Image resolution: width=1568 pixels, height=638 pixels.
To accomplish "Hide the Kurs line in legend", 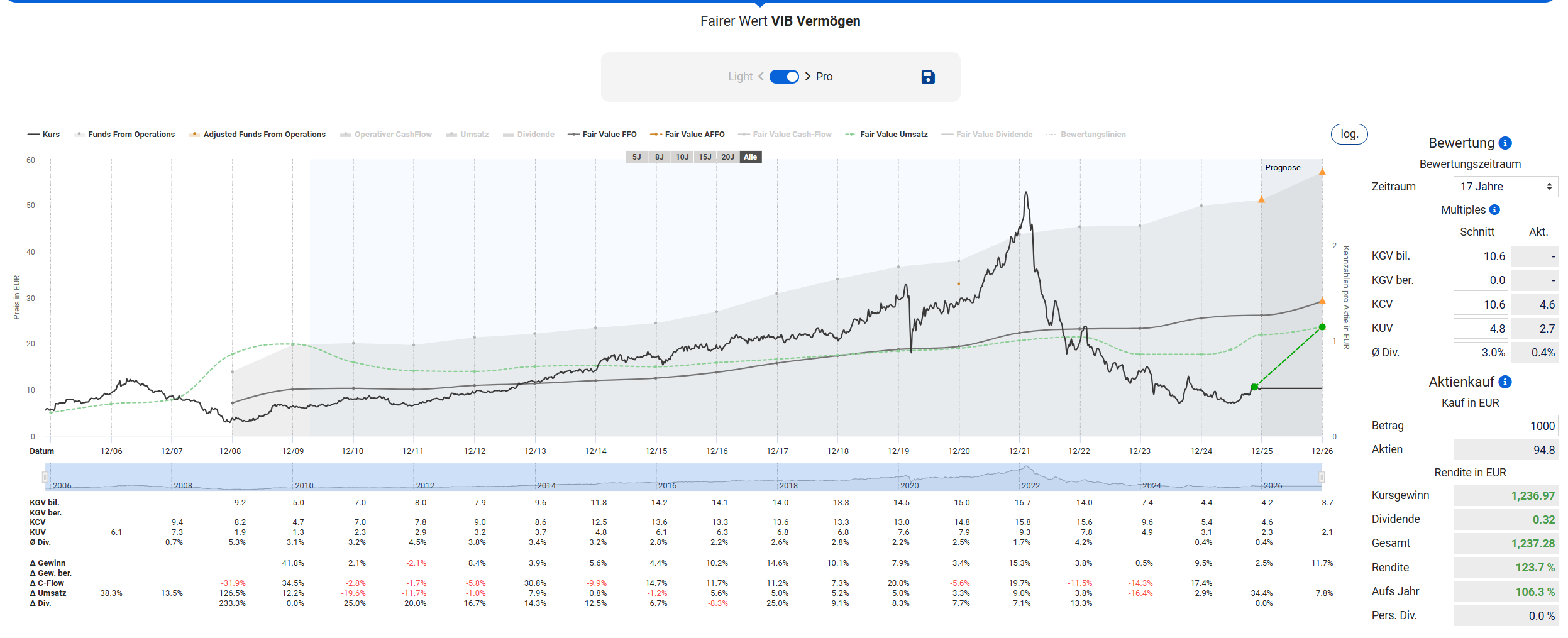I will (x=44, y=135).
